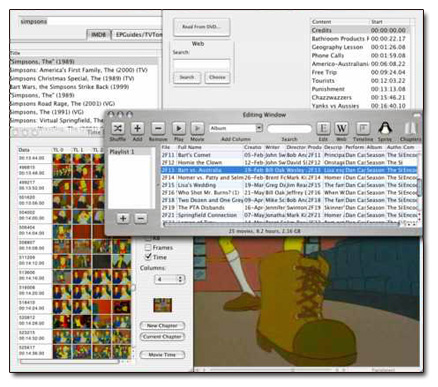This screenshot has width=438, height=387.
Task: Click the search field in Editing Window
Action: pyautogui.click(x=289, y=129)
